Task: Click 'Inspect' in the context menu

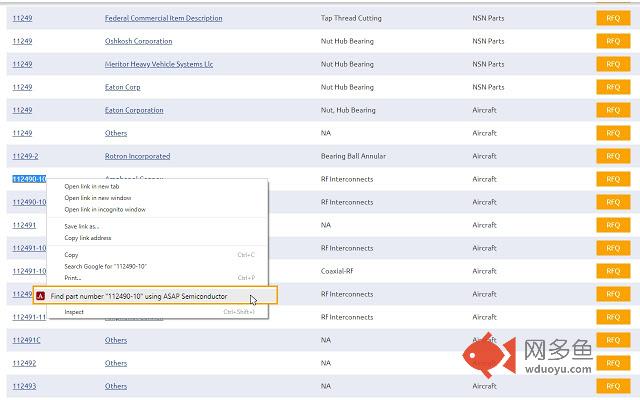Action: (74, 312)
